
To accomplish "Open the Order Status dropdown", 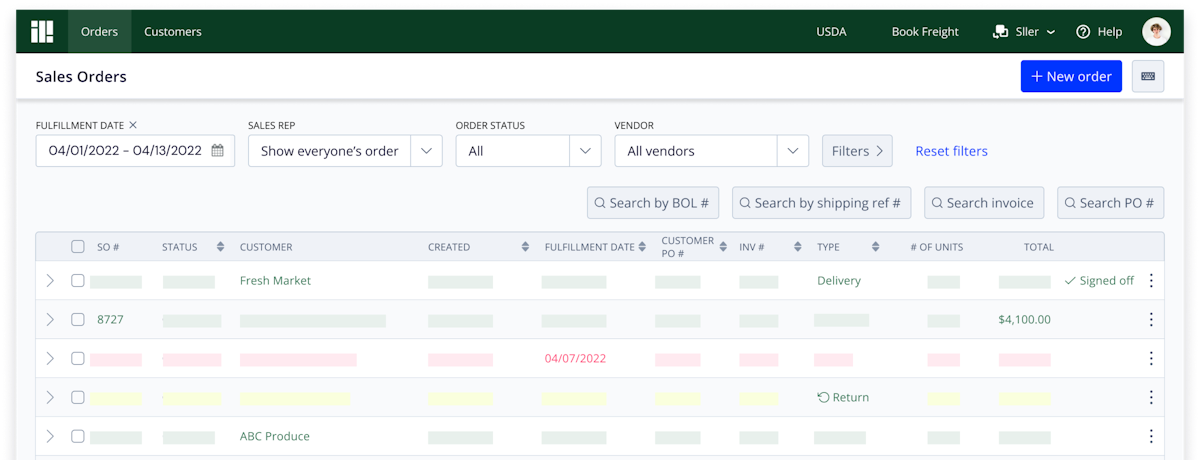I will click(528, 151).
